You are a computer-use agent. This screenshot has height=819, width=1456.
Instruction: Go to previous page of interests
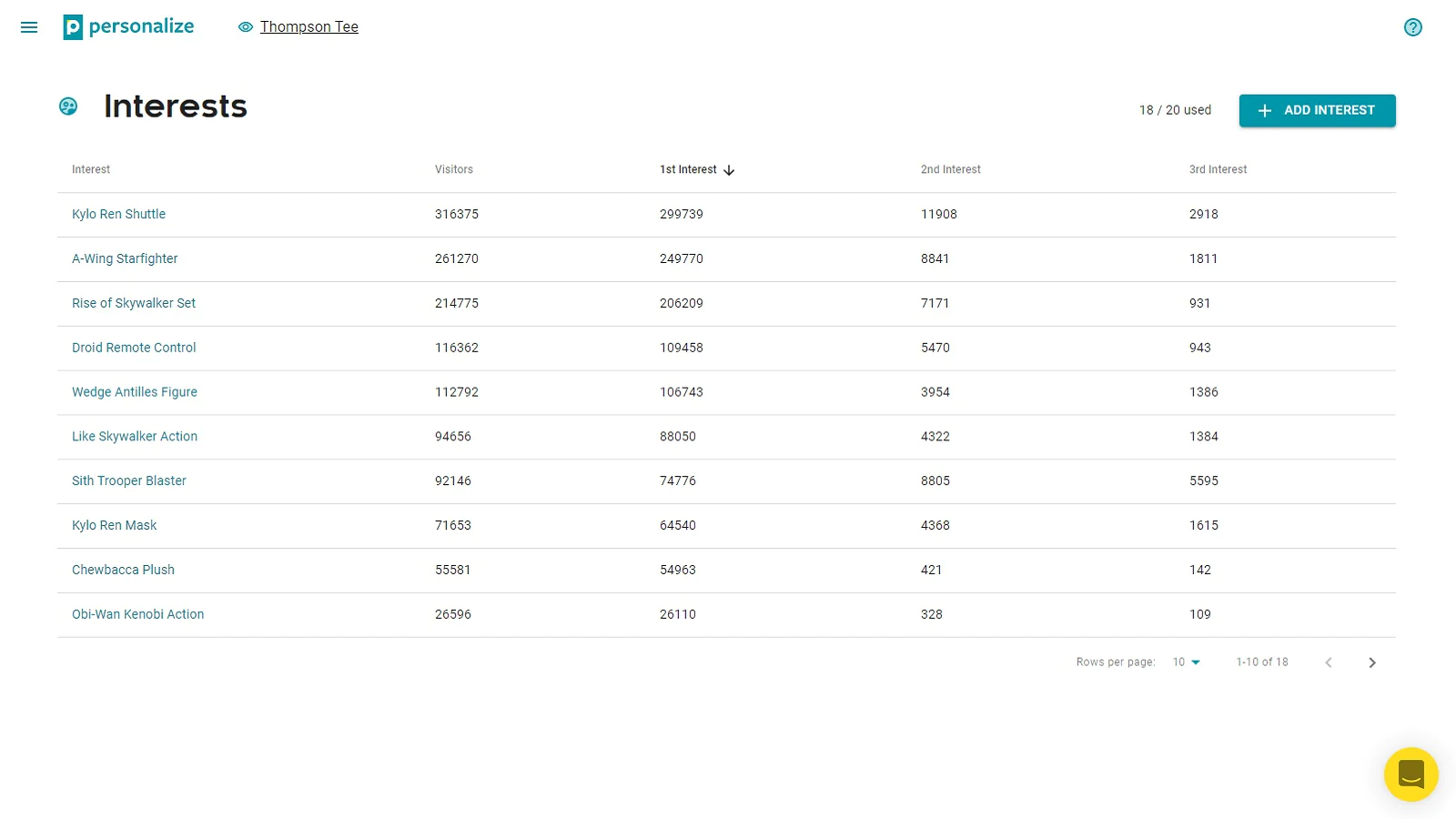pos(1329,662)
